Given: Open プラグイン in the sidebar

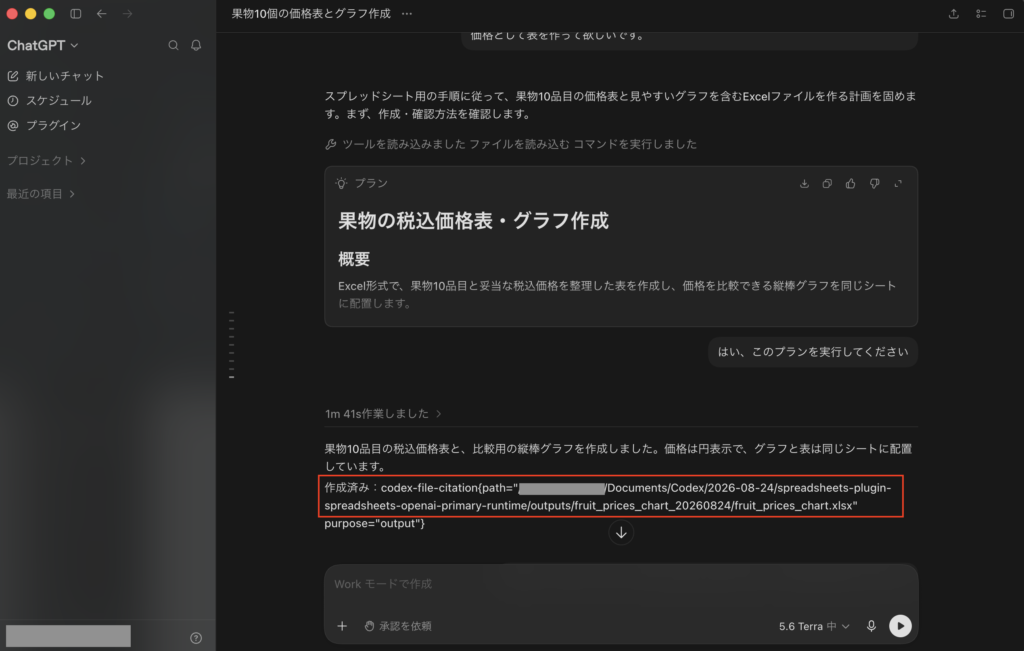Looking at the screenshot, I should coord(44,125).
